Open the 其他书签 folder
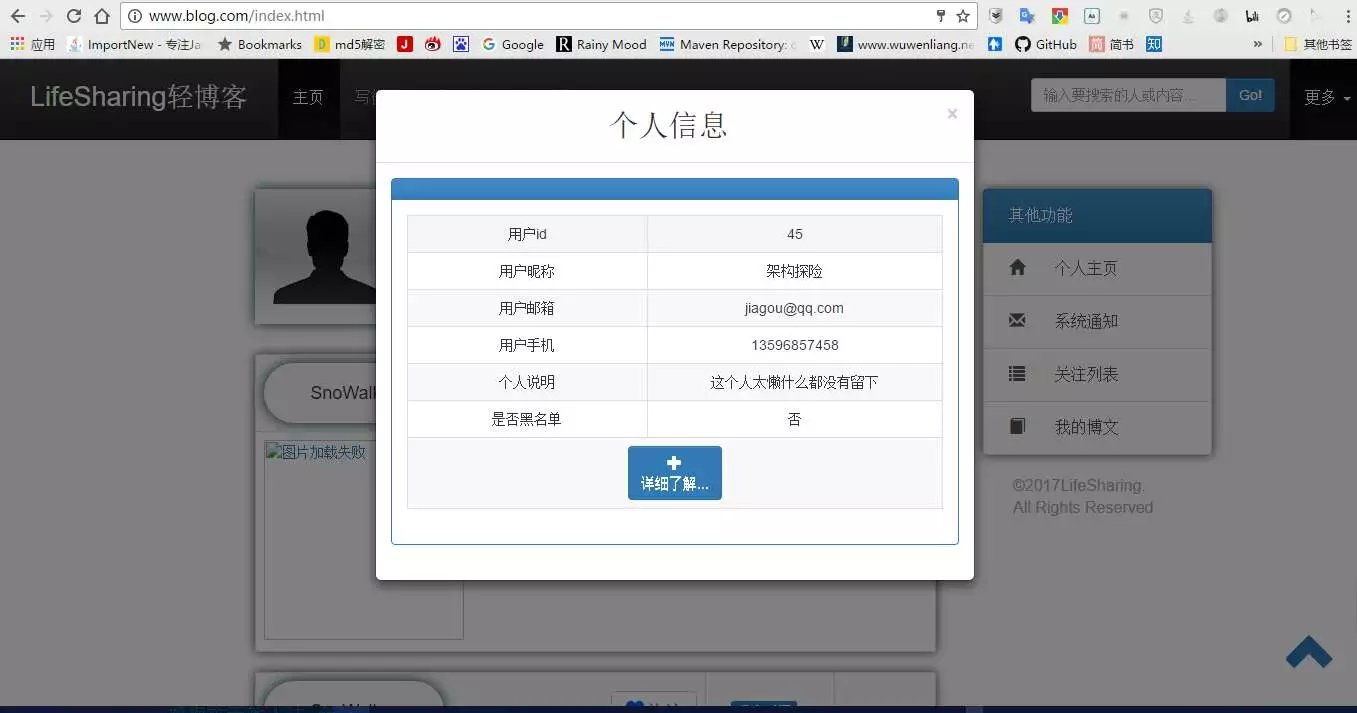This screenshot has width=1357, height=713. pos(1318,44)
